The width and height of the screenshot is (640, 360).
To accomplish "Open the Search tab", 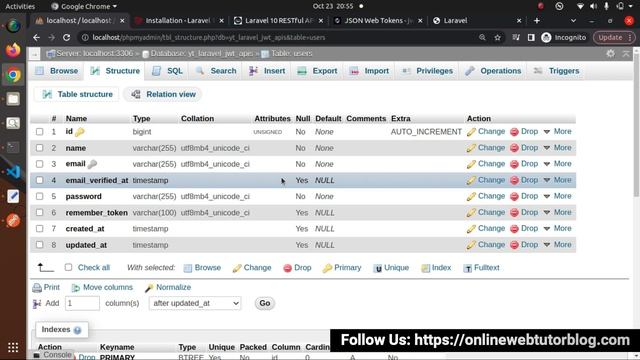I will pos(216,71).
